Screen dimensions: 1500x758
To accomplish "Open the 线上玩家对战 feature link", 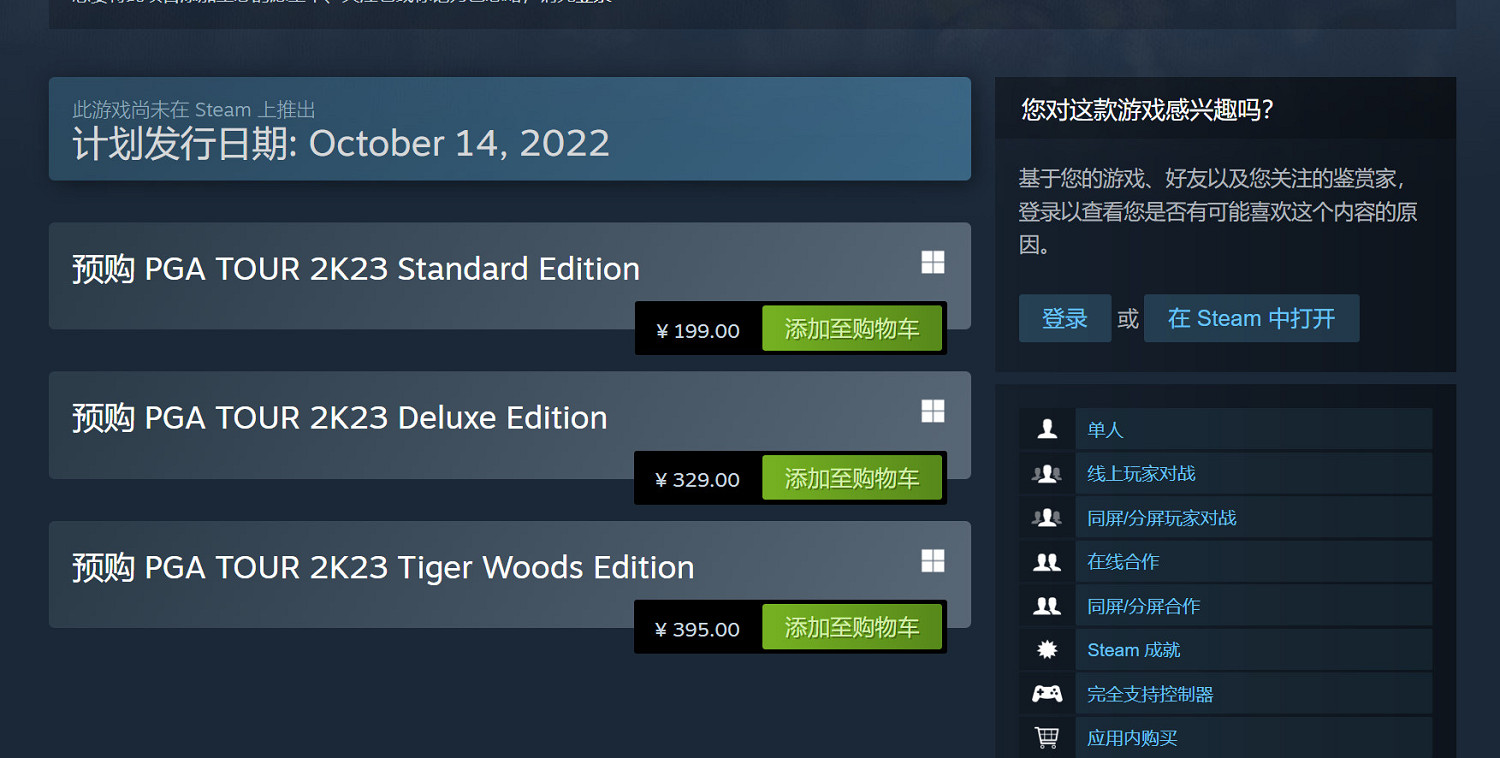I will click(x=1140, y=473).
